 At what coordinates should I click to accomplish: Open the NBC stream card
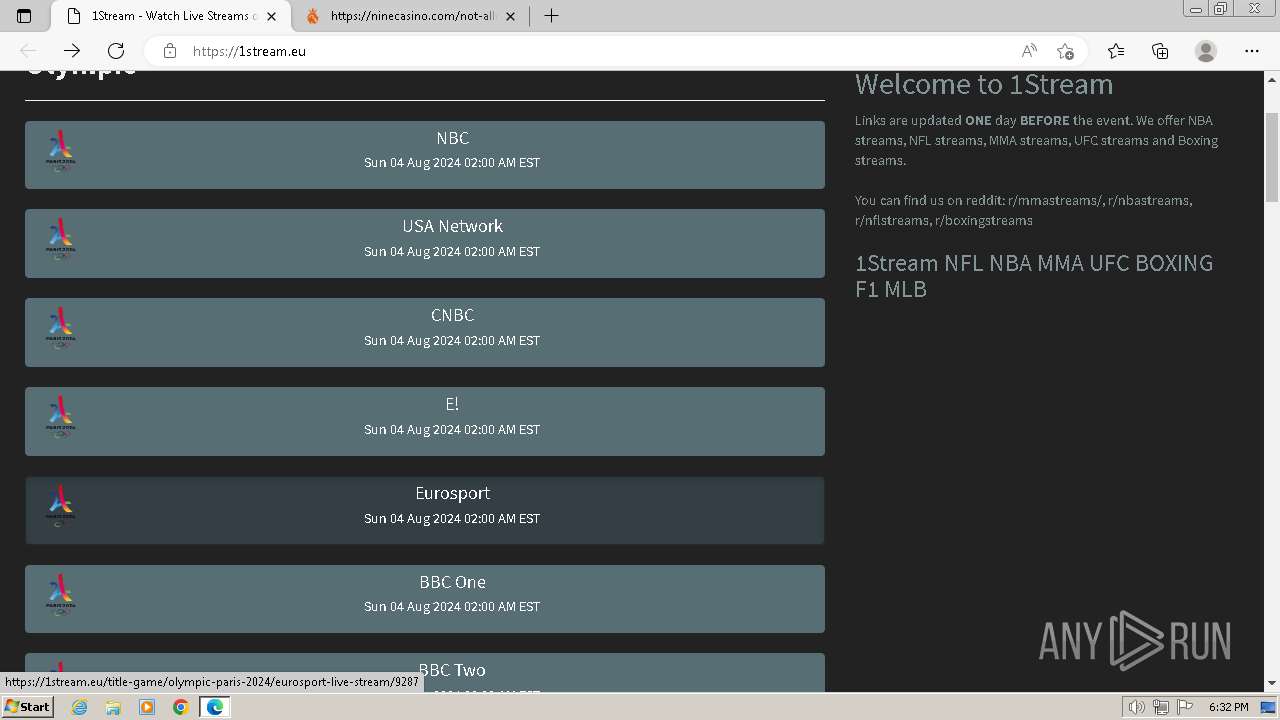pyautogui.click(x=425, y=155)
